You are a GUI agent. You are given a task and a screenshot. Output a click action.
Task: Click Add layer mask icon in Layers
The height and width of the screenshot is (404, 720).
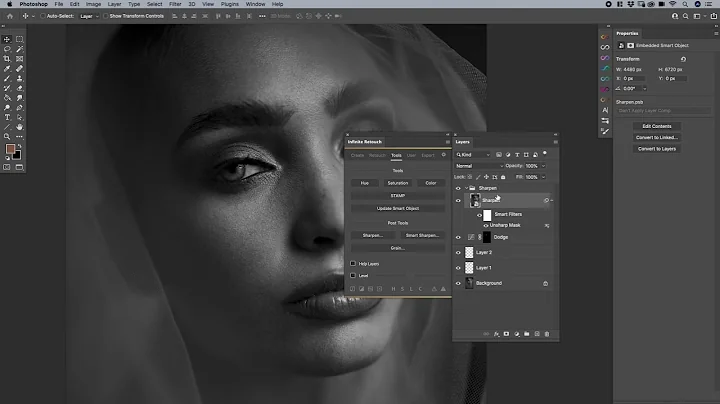(506, 334)
